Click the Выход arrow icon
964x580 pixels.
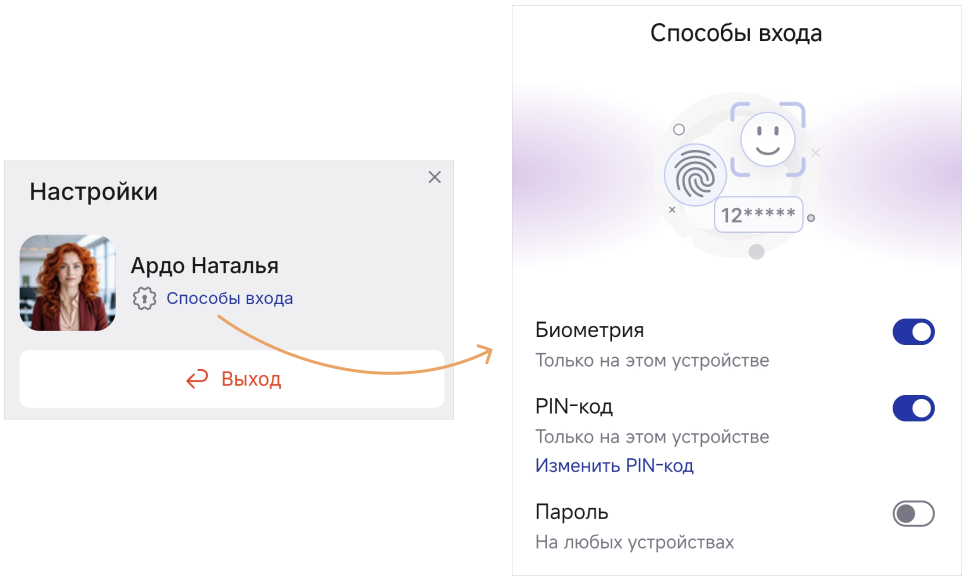tap(197, 379)
